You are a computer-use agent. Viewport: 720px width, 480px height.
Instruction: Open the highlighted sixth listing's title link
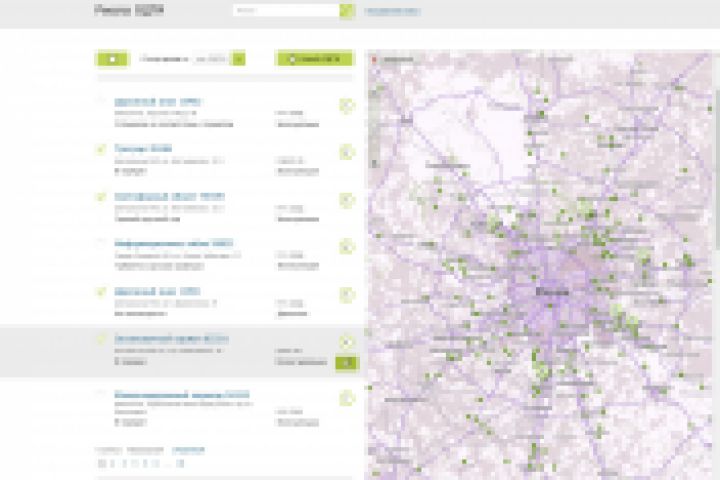coord(171,339)
